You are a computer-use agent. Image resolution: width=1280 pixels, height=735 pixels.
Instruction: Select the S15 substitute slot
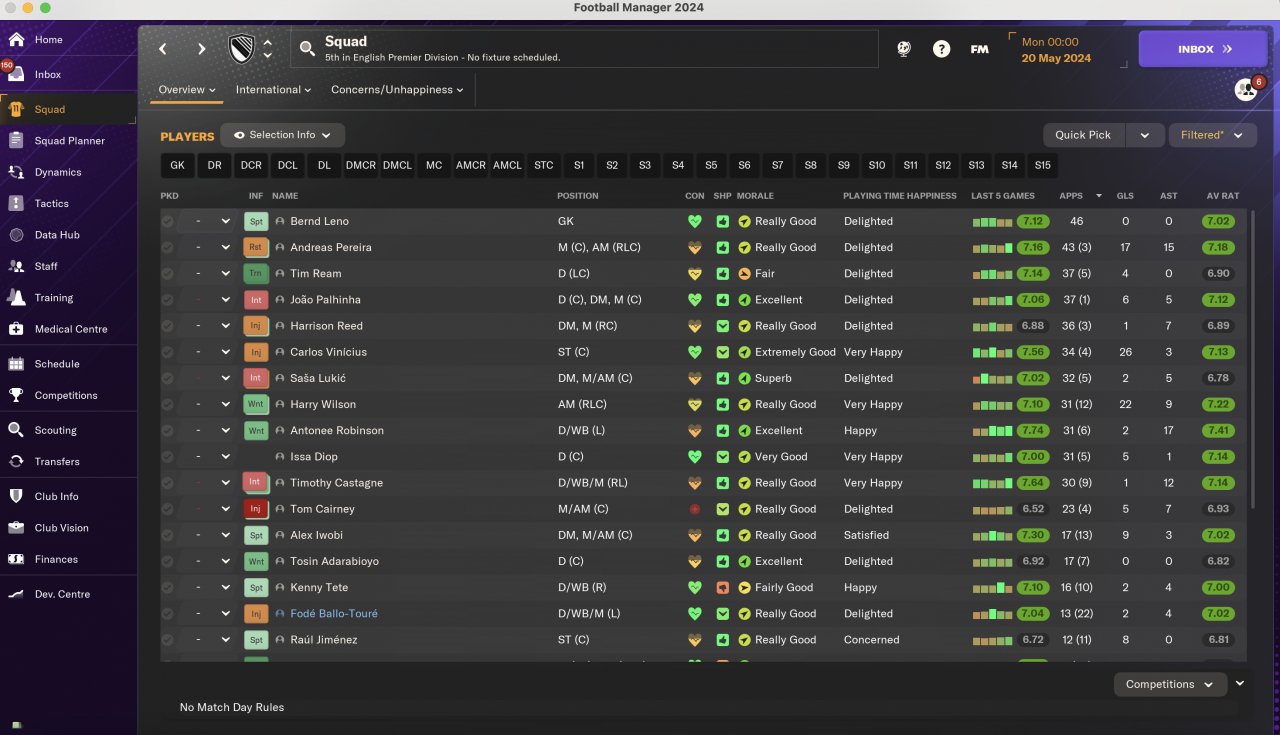pyautogui.click(x=1042, y=165)
